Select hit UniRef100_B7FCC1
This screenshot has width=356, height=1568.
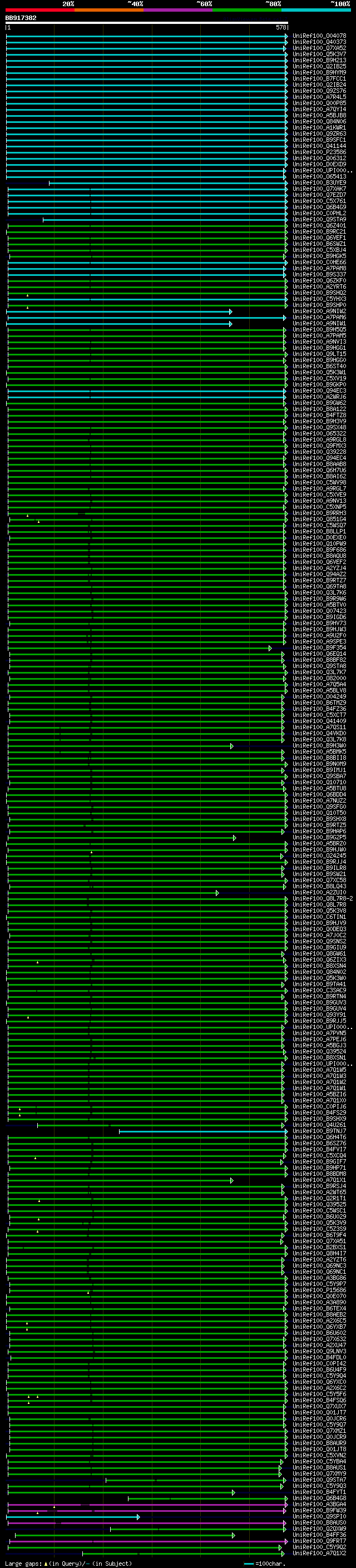point(319,78)
